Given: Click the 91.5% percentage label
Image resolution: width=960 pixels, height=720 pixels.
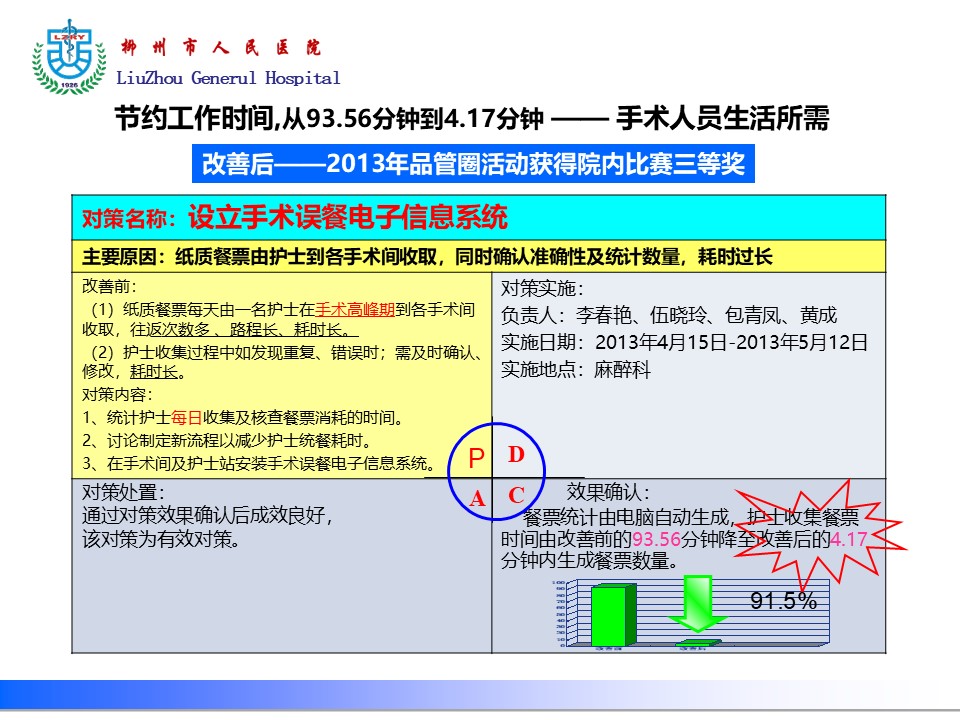Looking at the screenshot, I should click(x=784, y=601).
